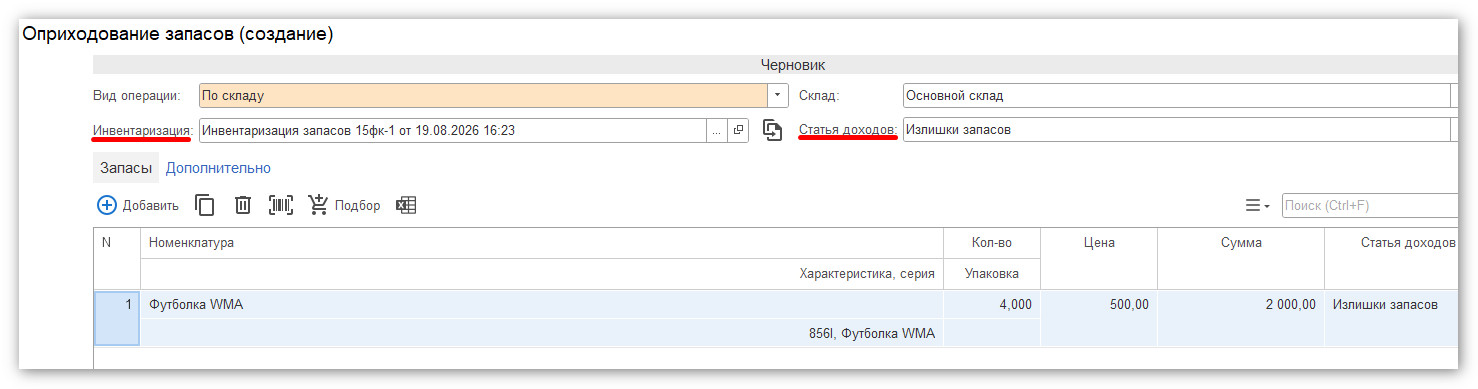The width and height of the screenshot is (1478, 389).
Task: Click the Вид операции field По складу
Action: pos(483,96)
